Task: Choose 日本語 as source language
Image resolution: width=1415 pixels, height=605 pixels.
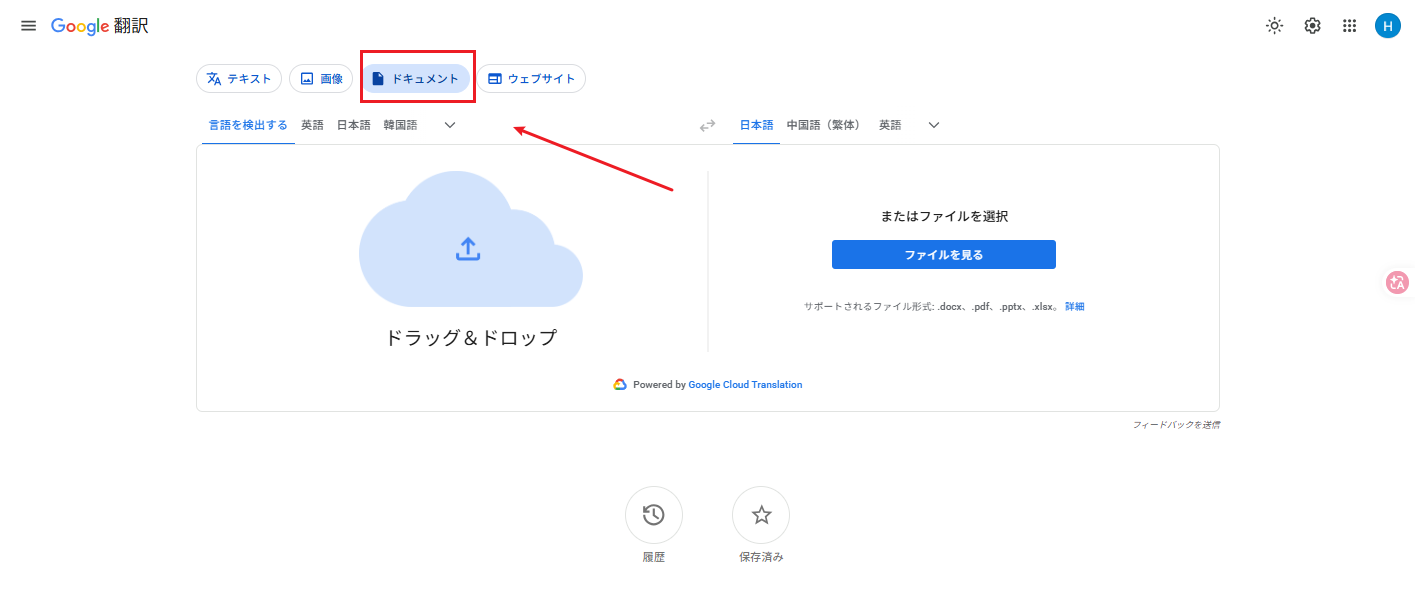Action: (353, 125)
